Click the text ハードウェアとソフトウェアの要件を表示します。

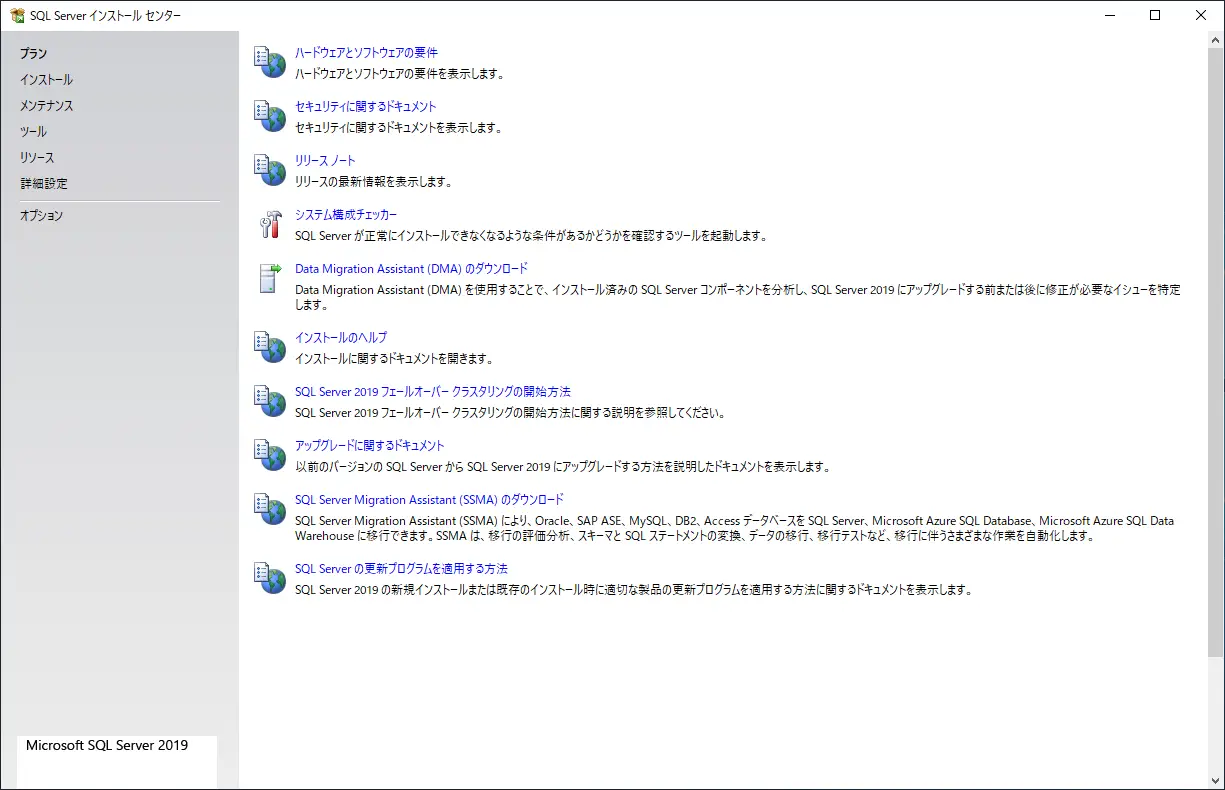tap(399, 73)
